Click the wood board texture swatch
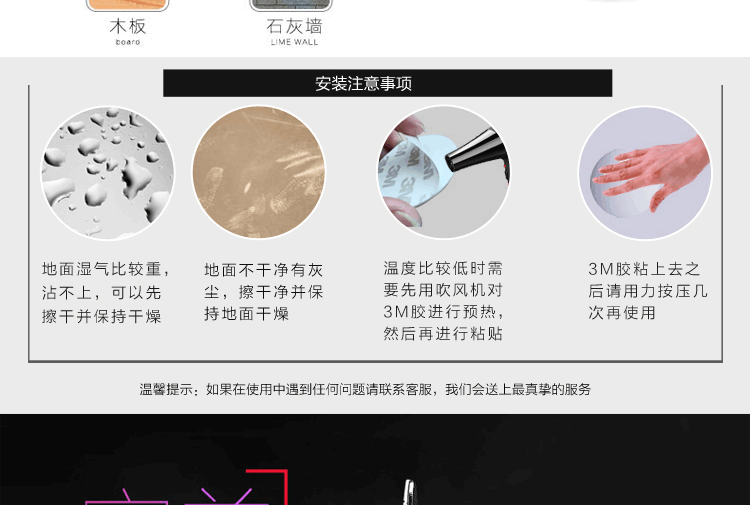The image size is (750, 505). click(x=128, y=5)
